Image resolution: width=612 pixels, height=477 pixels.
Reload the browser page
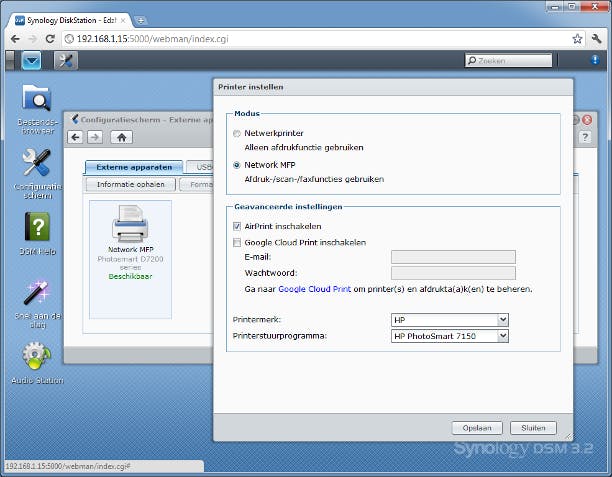pos(50,39)
